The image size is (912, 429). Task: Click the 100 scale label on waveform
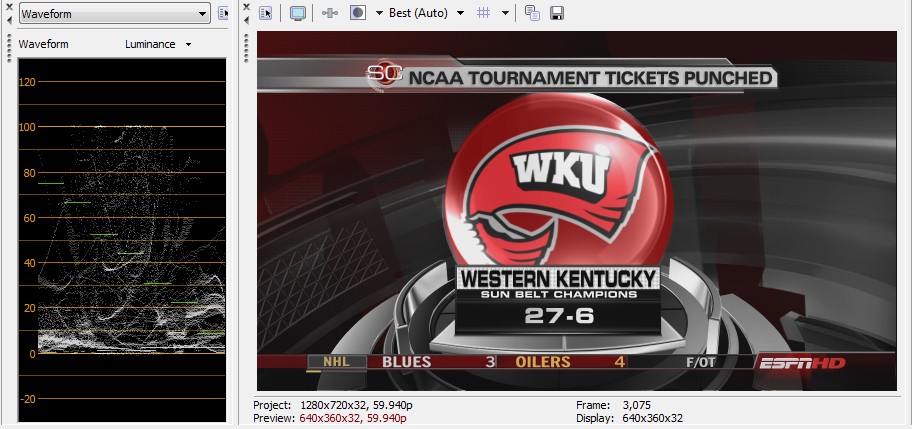pos(27,127)
